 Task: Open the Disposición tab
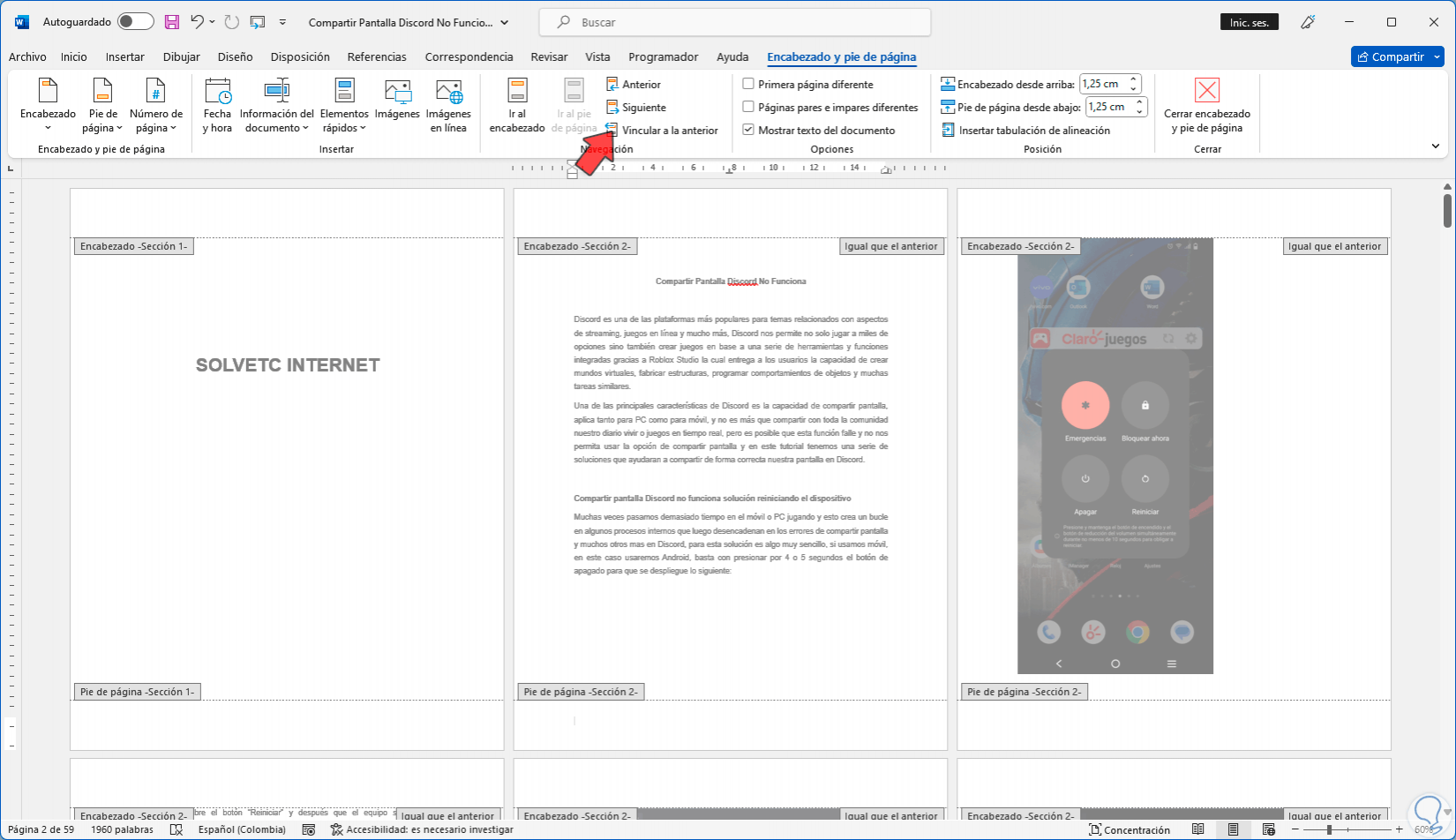click(300, 57)
